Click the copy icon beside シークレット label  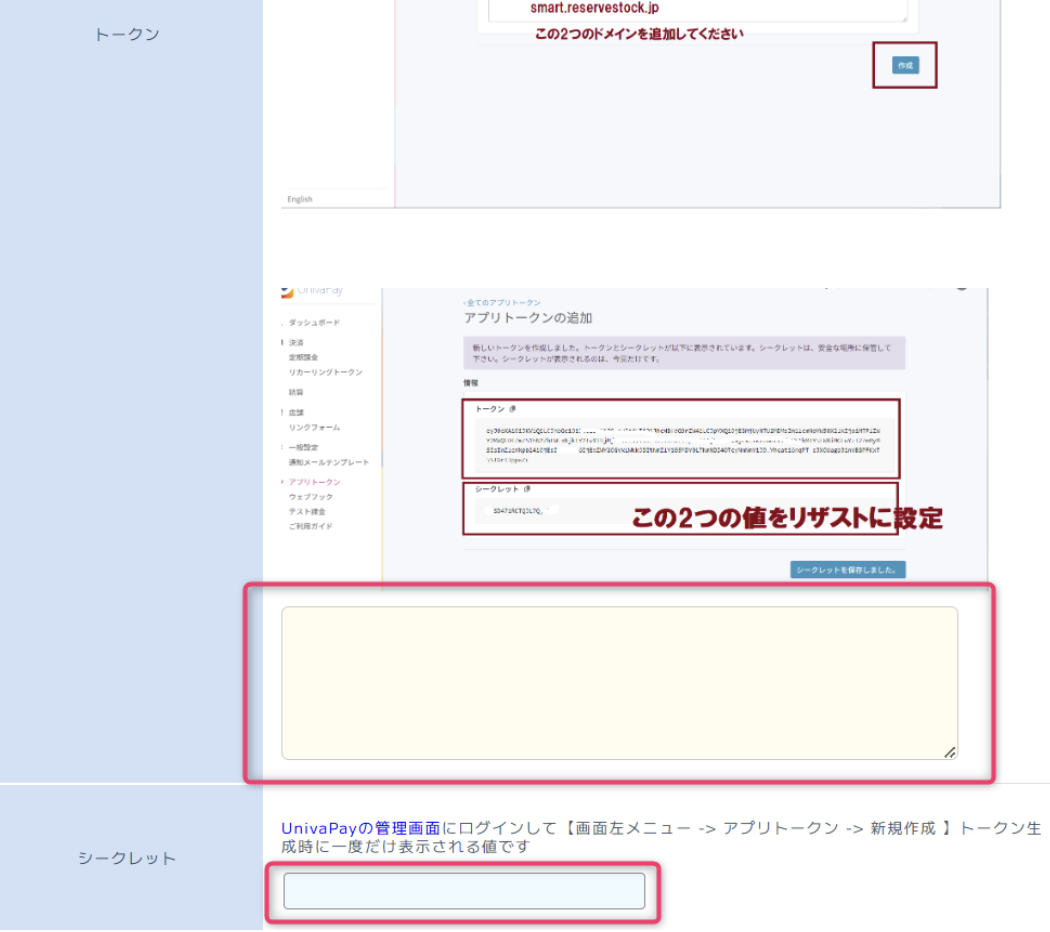[527, 489]
